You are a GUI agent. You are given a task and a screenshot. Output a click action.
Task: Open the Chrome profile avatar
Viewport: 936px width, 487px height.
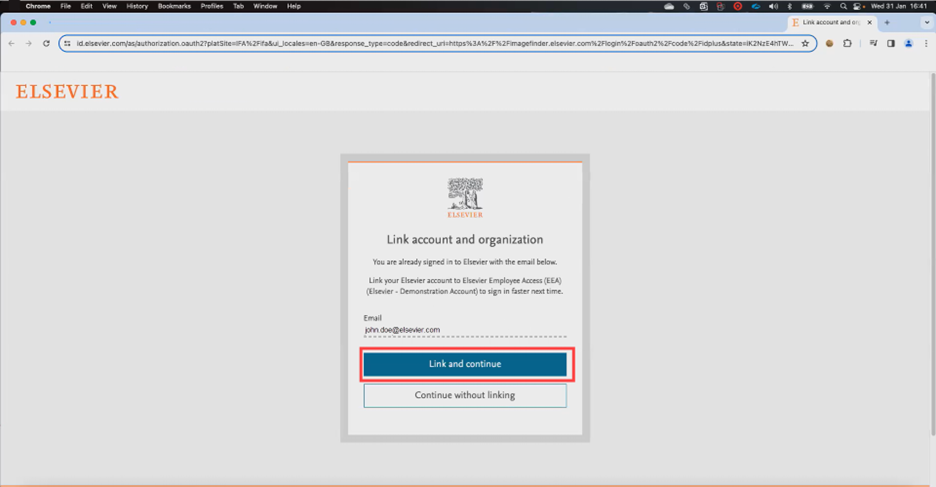point(909,43)
